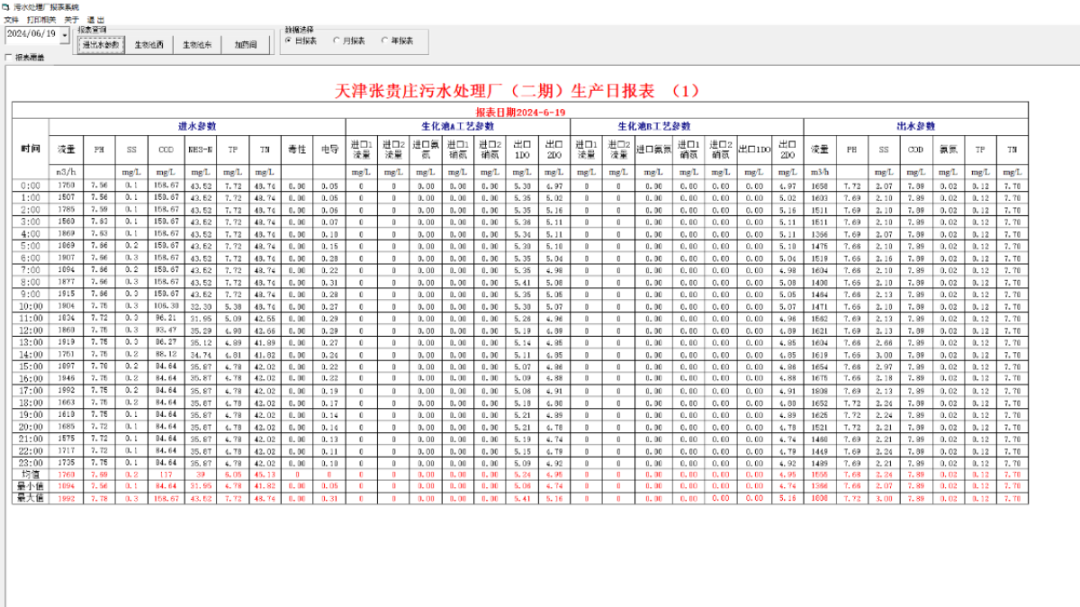Click the 3:00 time row label
Screen dimensions: 1080x607
point(30,222)
